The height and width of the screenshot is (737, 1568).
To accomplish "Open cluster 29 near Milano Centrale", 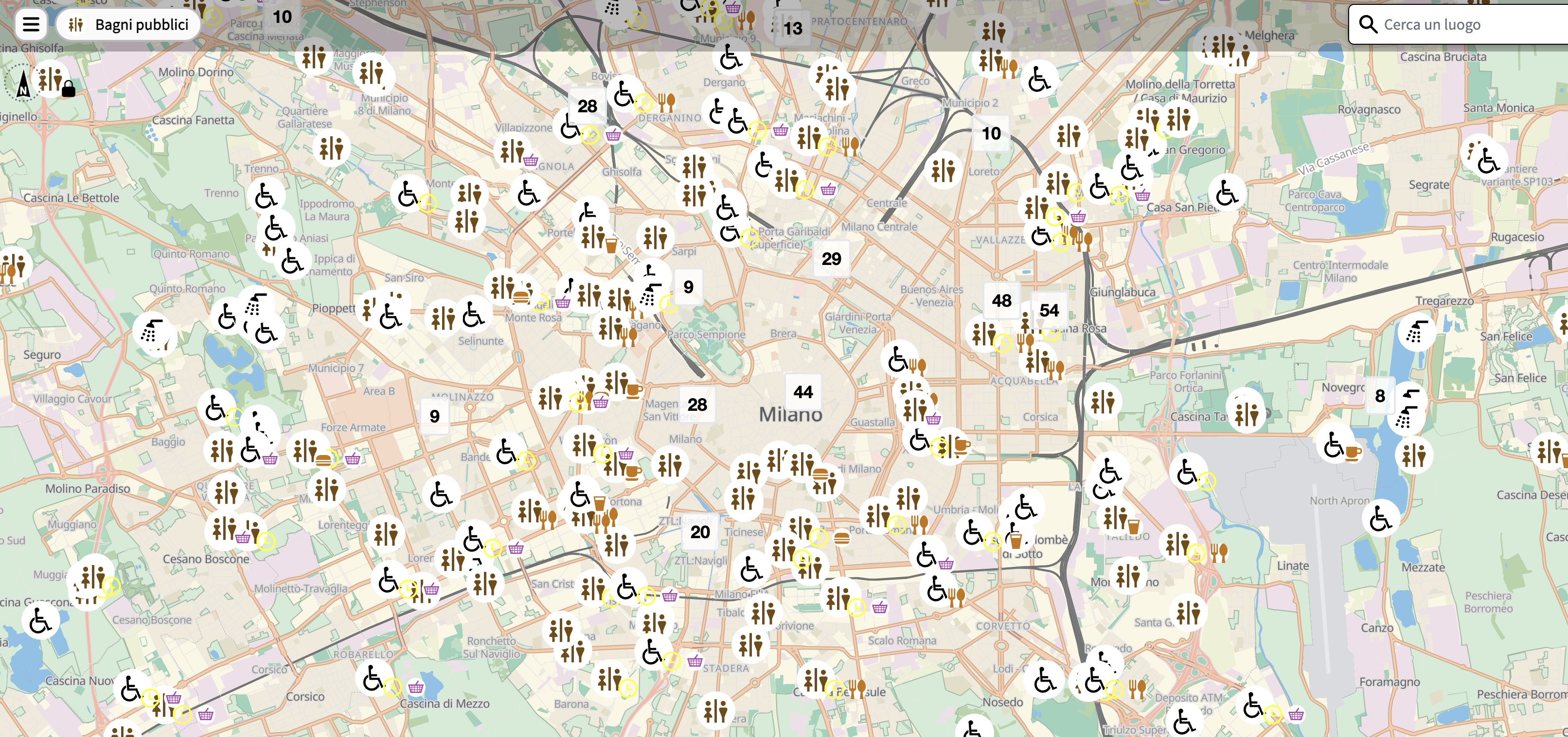I will [x=832, y=259].
